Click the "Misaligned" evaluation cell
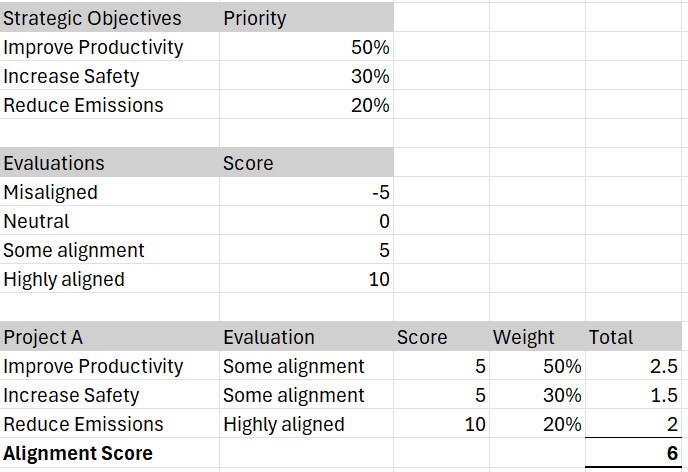 click(51, 192)
